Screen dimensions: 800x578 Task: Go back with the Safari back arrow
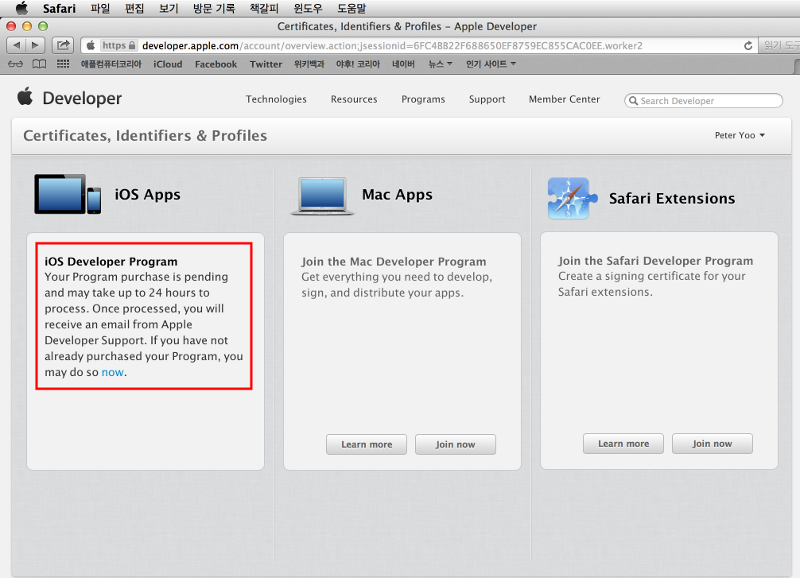(x=16, y=45)
